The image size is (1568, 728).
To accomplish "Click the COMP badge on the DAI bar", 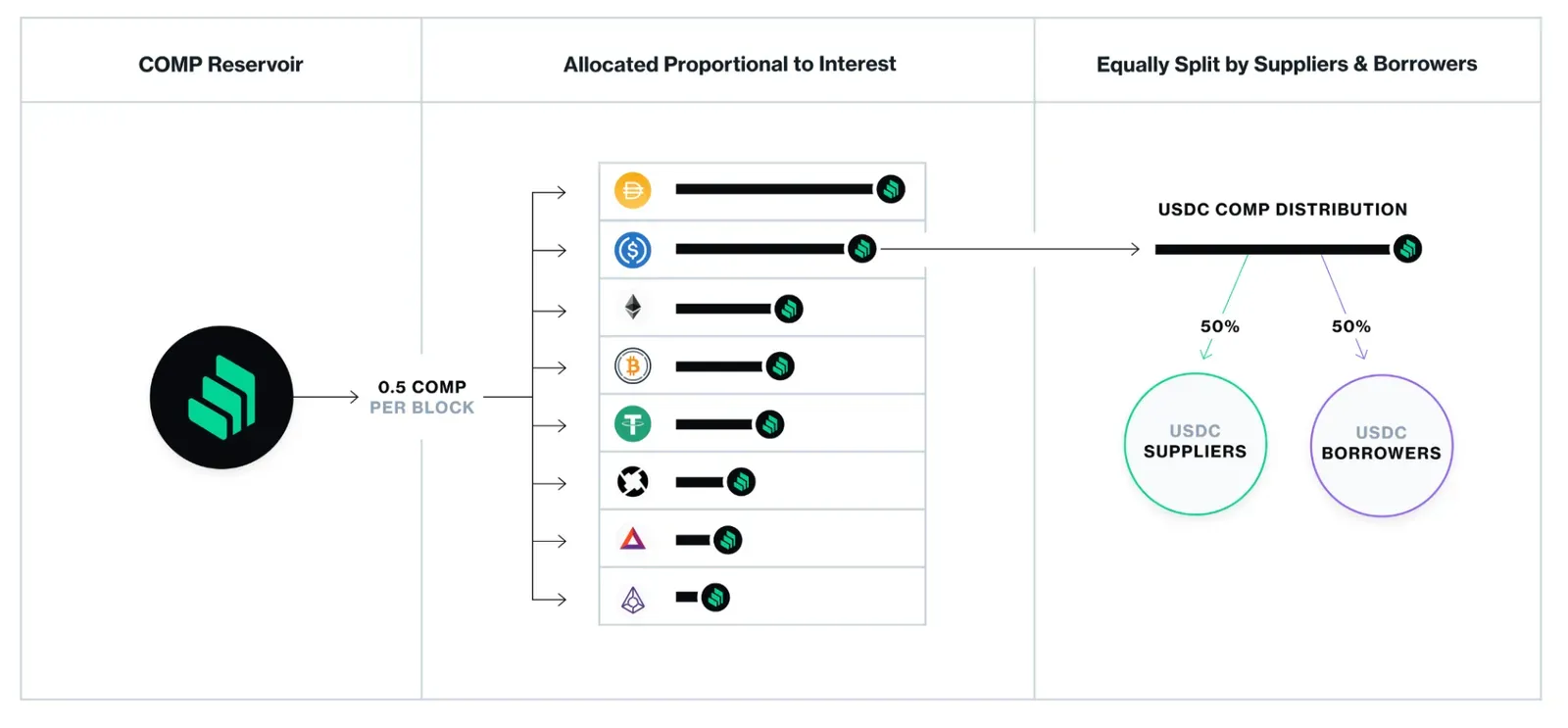I will (890, 189).
